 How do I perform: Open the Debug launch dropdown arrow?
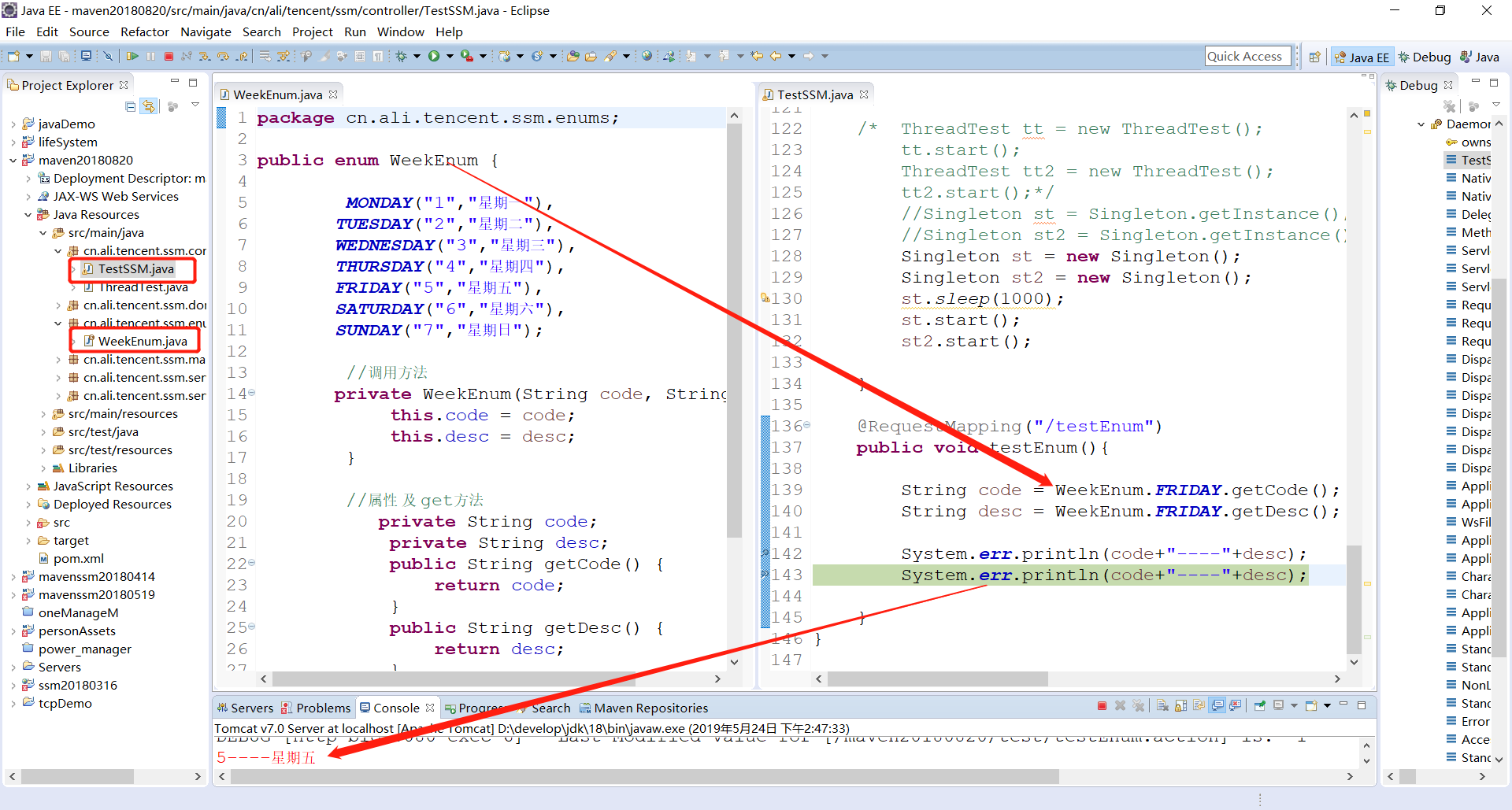pyautogui.click(x=417, y=56)
